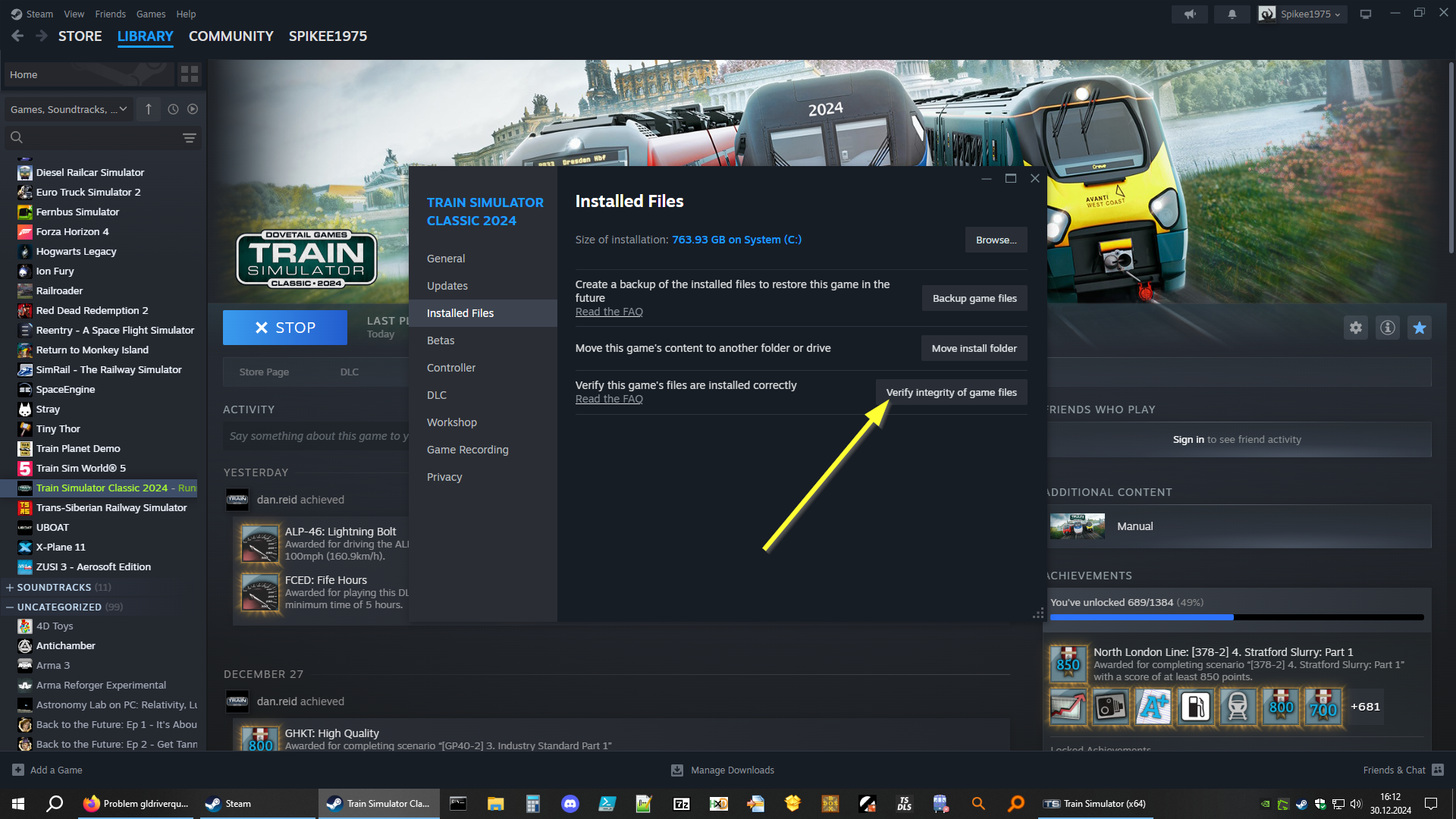The height and width of the screenshot is (819, 1456).
Task: Click Sign in for friend activity
Action: point(1188,440)
